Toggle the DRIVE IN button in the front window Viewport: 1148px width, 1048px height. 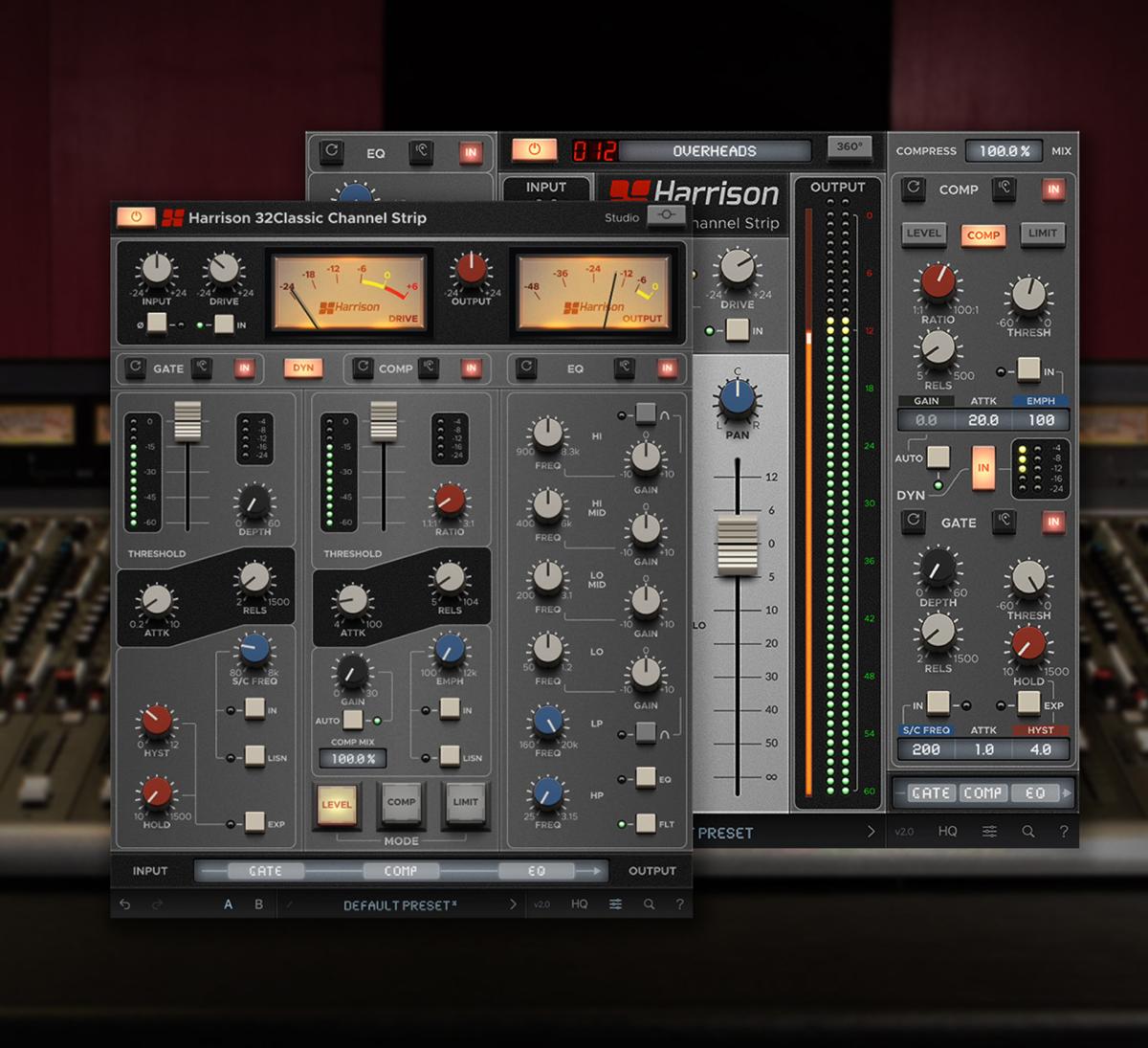[223, 324]
